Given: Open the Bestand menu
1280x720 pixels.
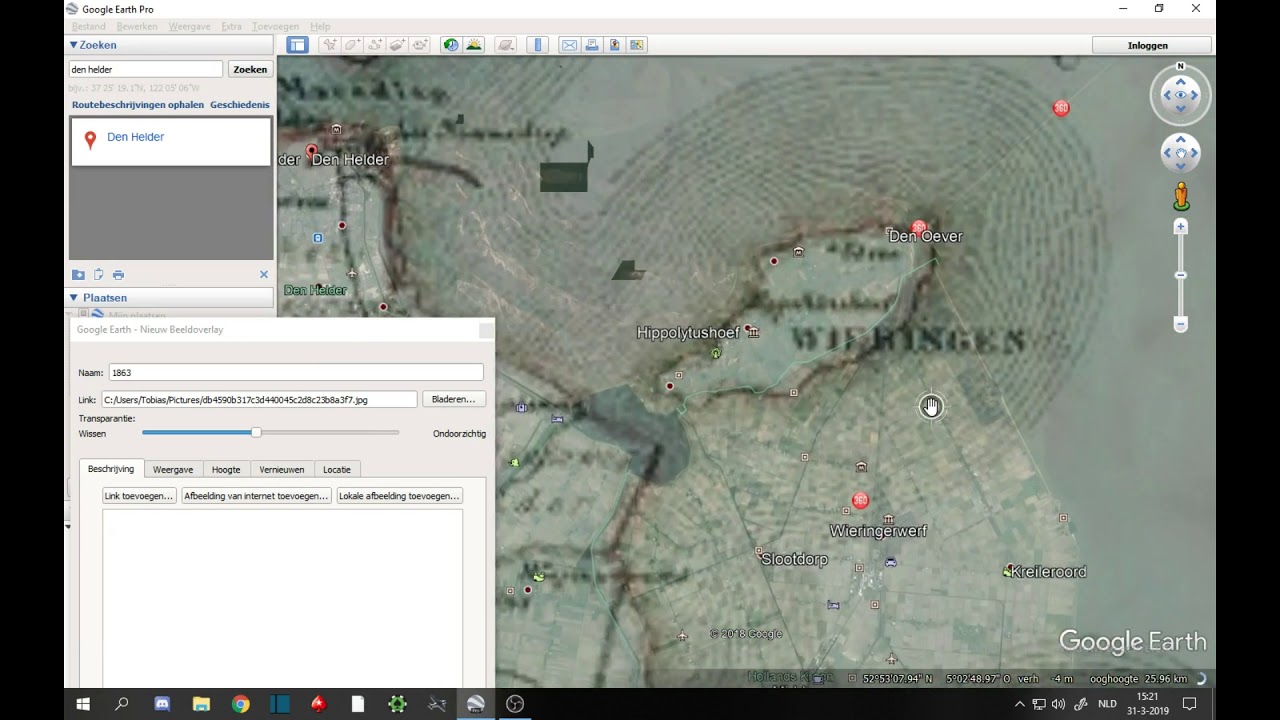Looking at the screenshot, I should [89, 26].
